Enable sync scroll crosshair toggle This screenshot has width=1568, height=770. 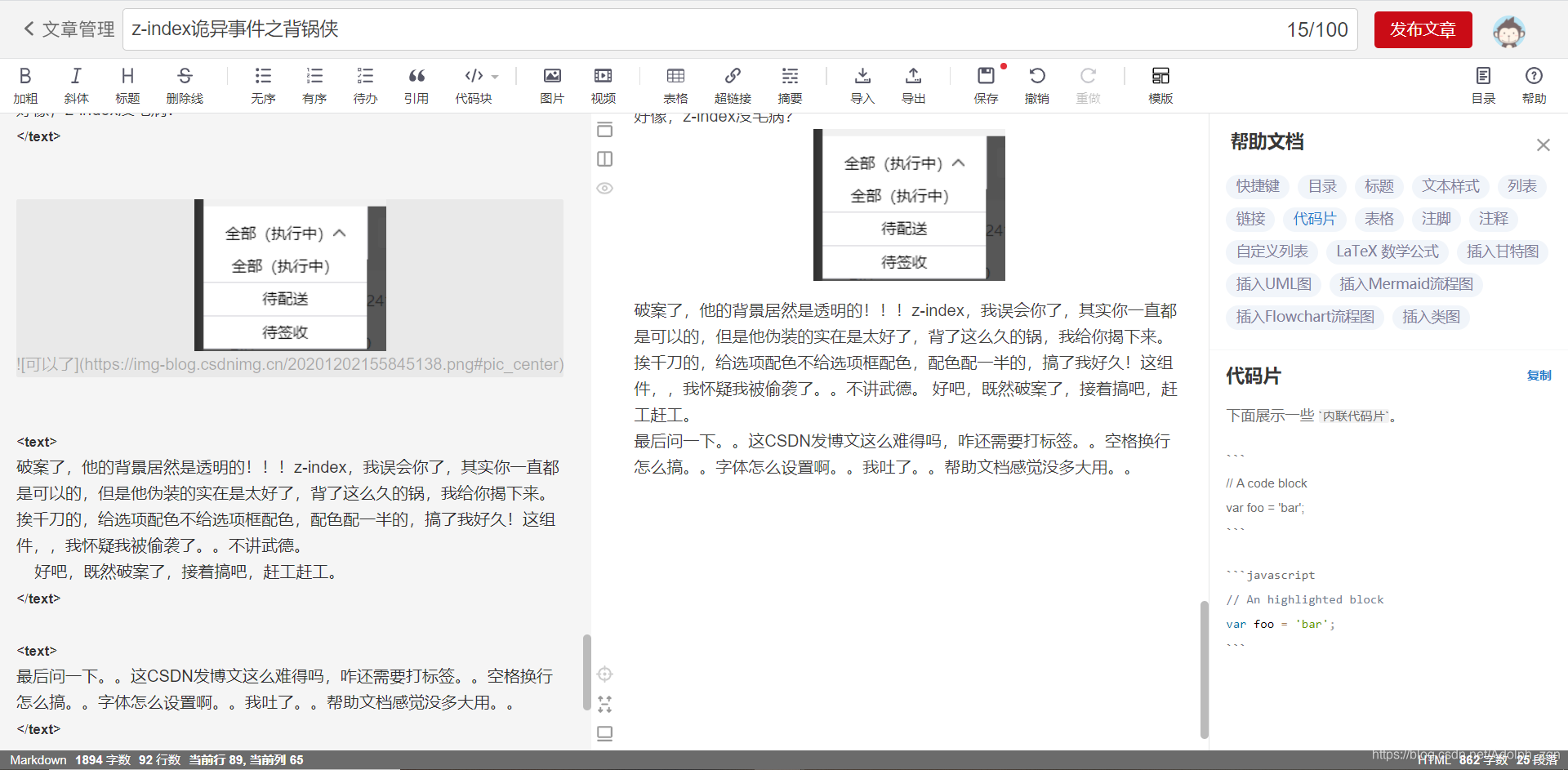tap(604, 674)
